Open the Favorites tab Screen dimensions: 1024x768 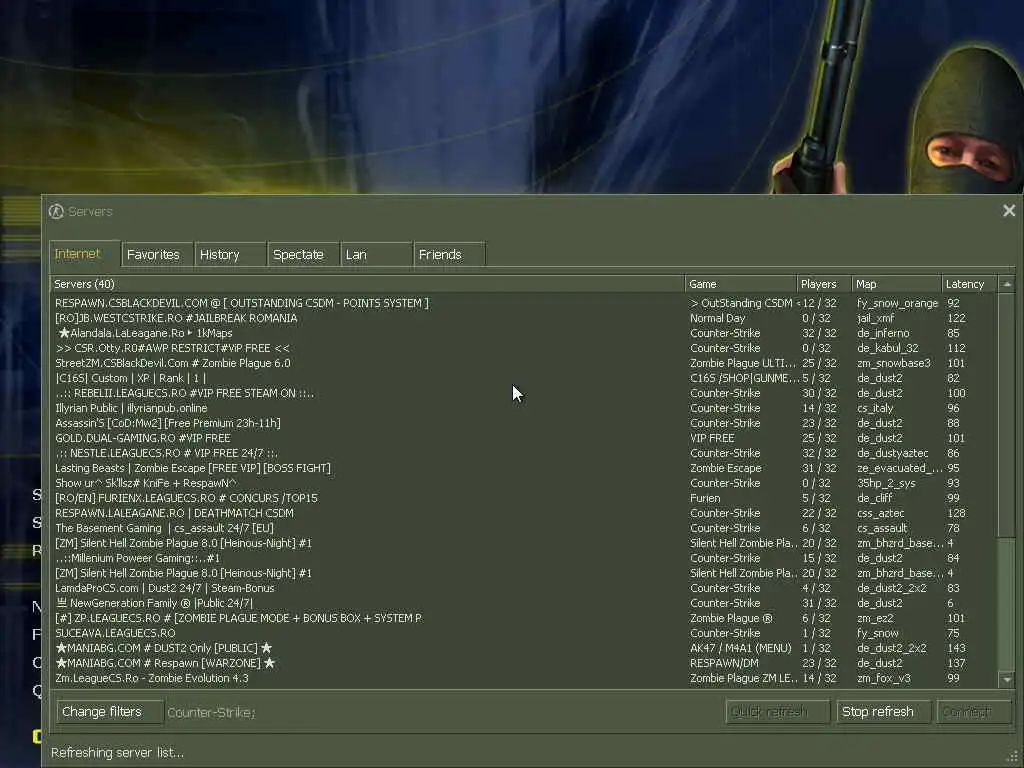click(x=157, y=254)
